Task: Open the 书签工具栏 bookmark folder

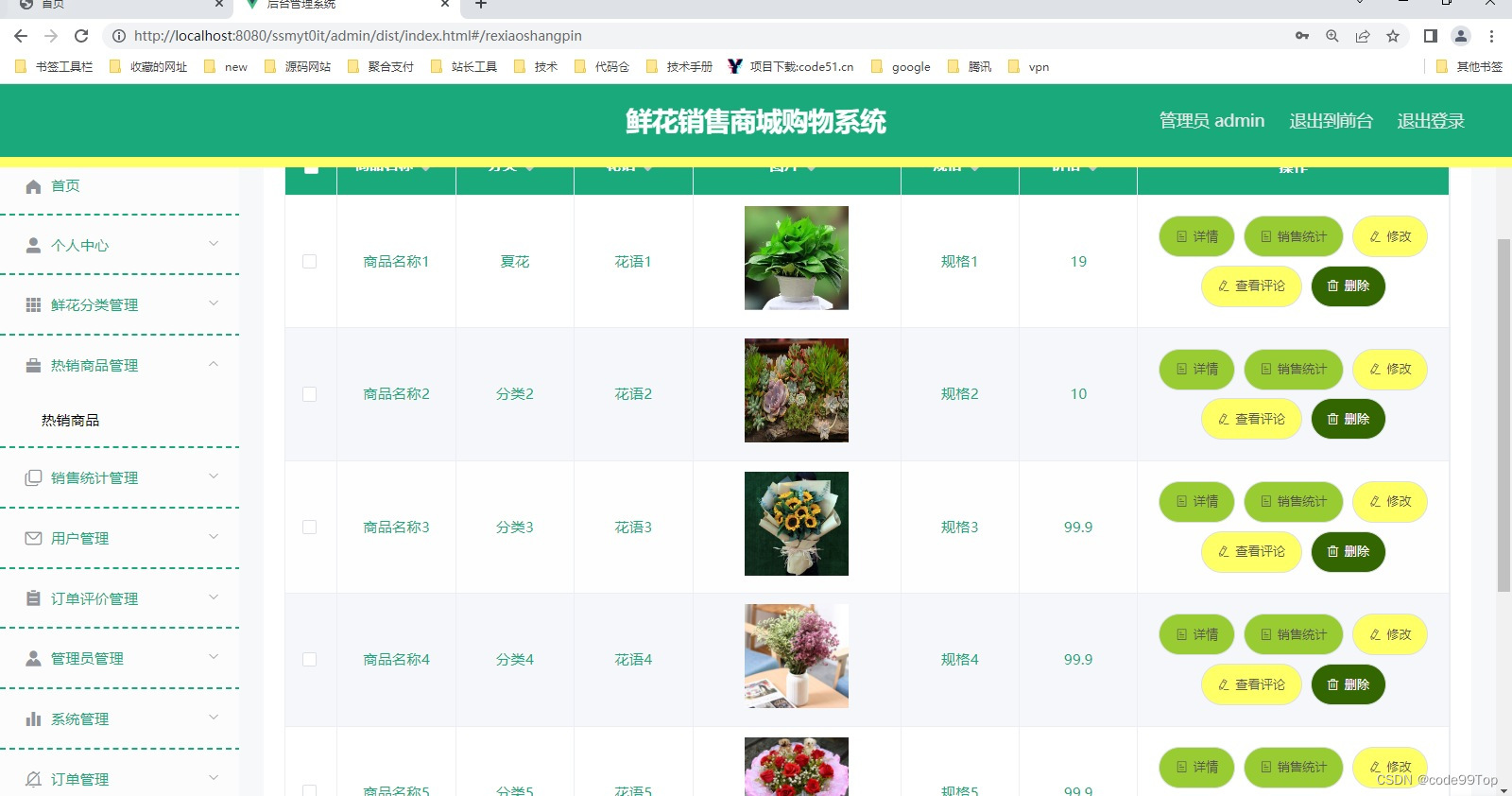Action: click(55, 66)
